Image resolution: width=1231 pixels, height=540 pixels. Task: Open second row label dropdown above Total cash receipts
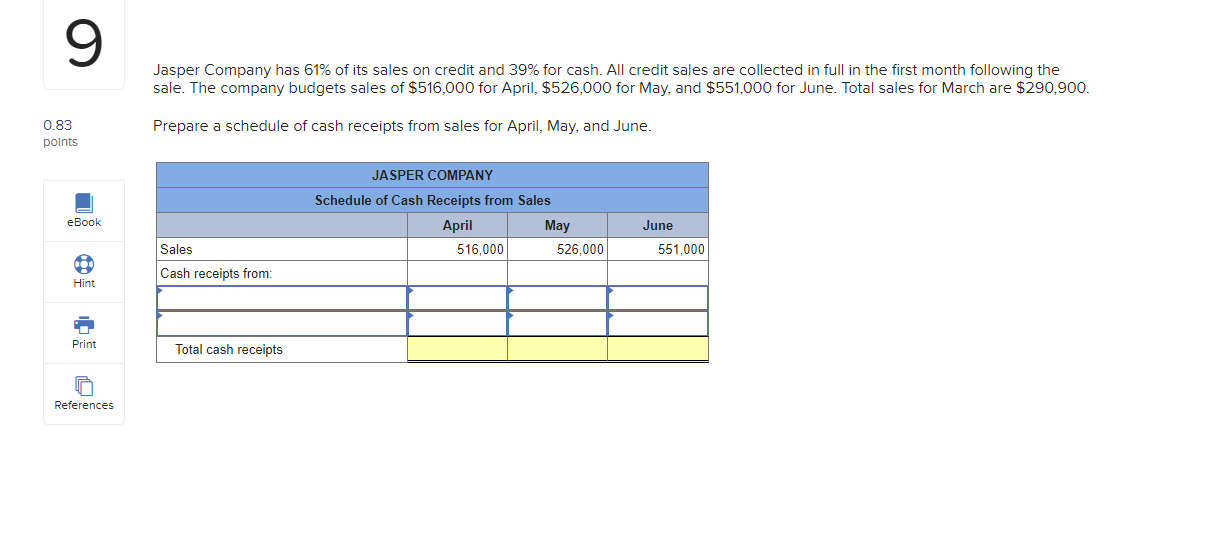pos(282,323)
